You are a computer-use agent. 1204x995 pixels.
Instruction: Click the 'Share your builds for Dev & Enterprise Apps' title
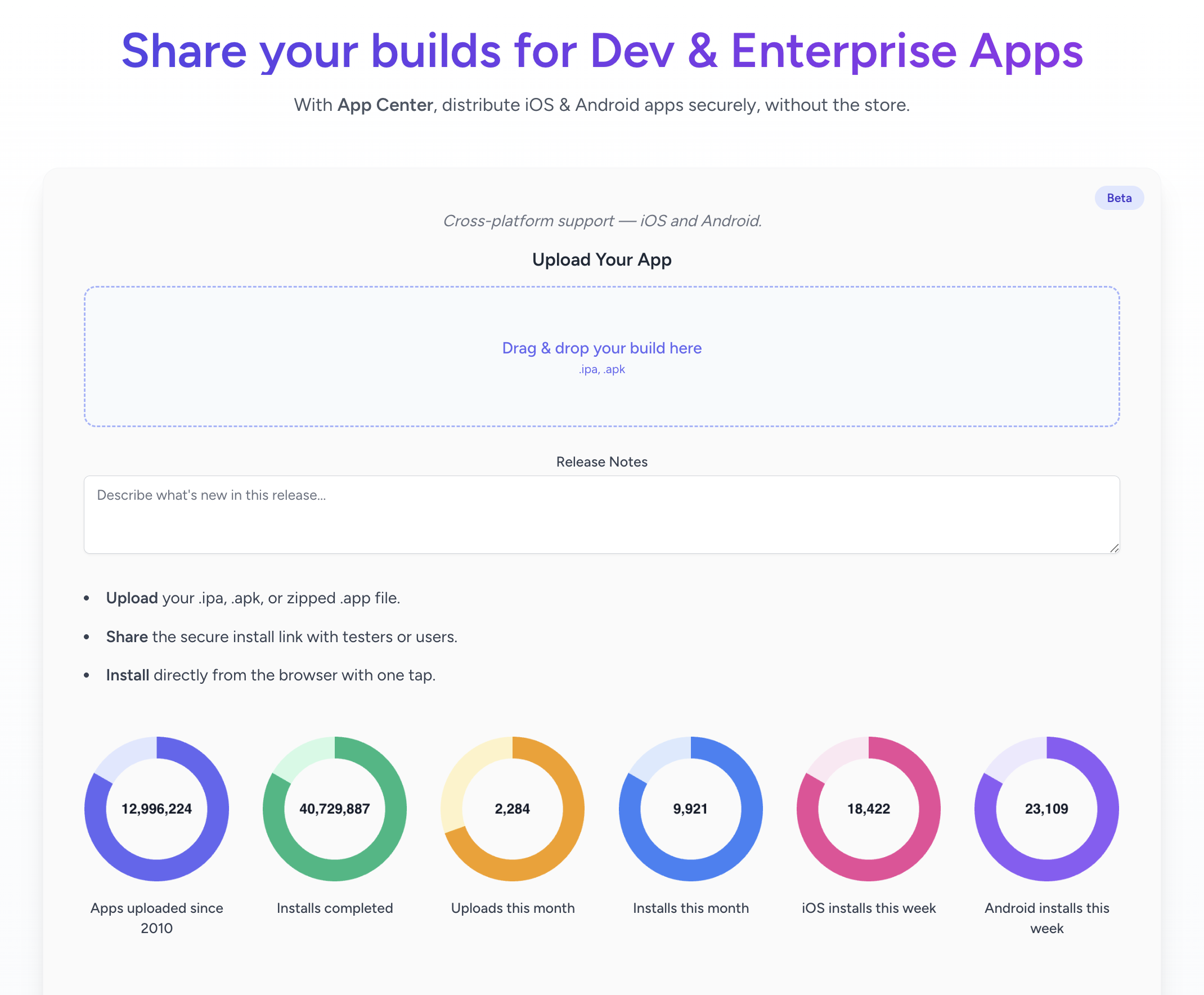coord(601,51)
